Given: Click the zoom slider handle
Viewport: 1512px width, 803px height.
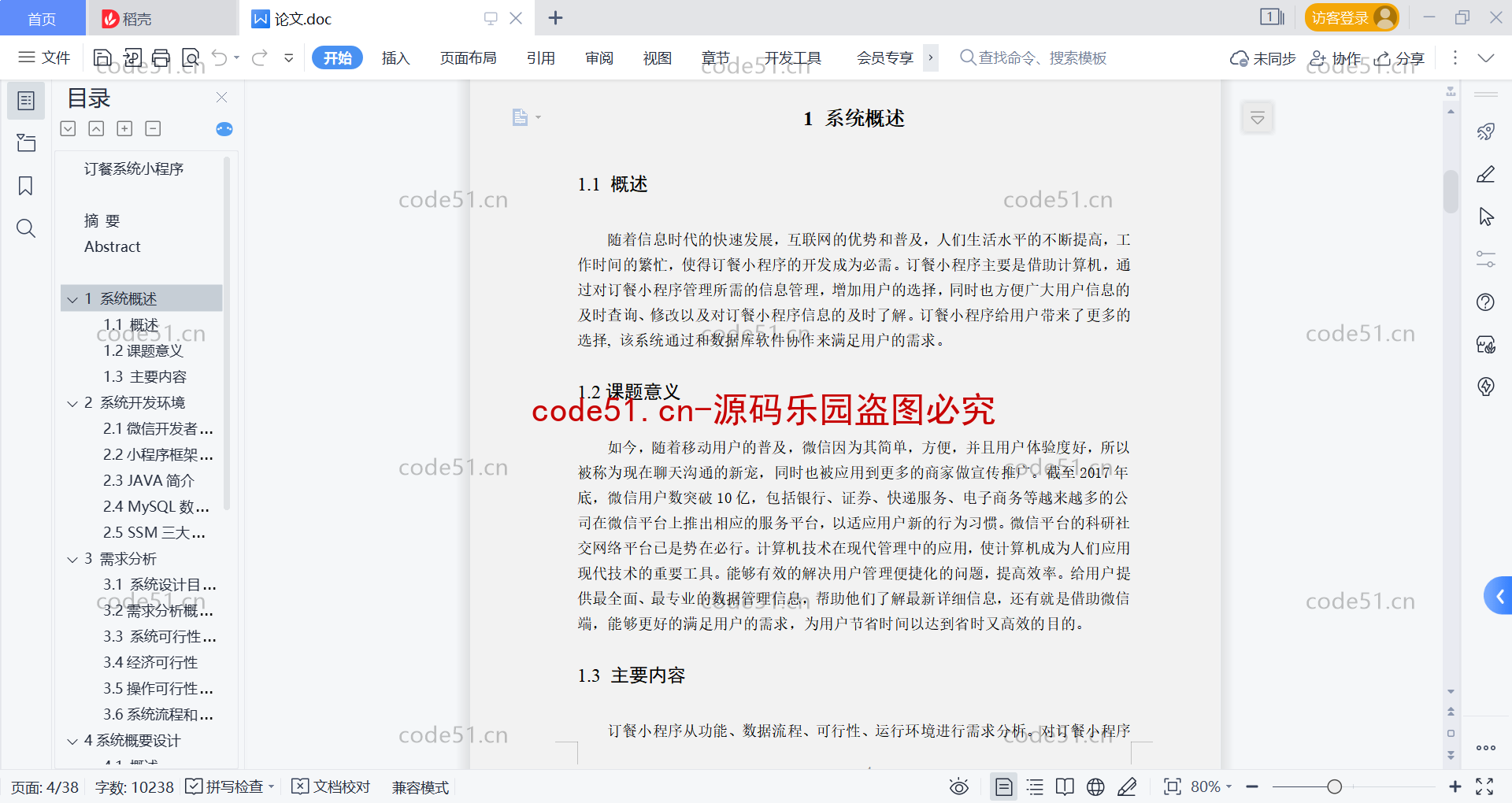Looking at the screenshot, I should point(1334,786).
